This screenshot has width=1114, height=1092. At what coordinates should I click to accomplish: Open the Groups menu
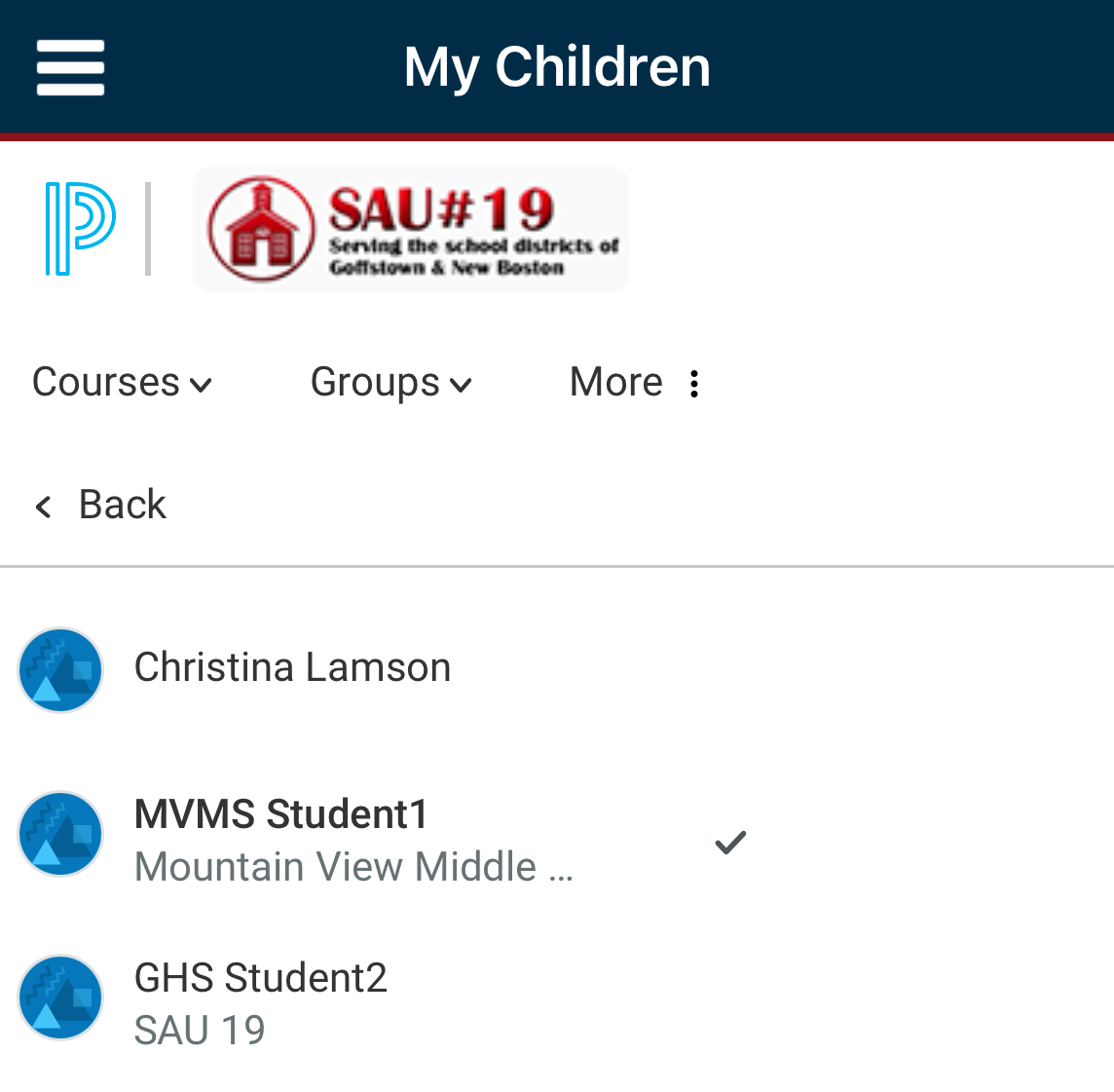391,383
